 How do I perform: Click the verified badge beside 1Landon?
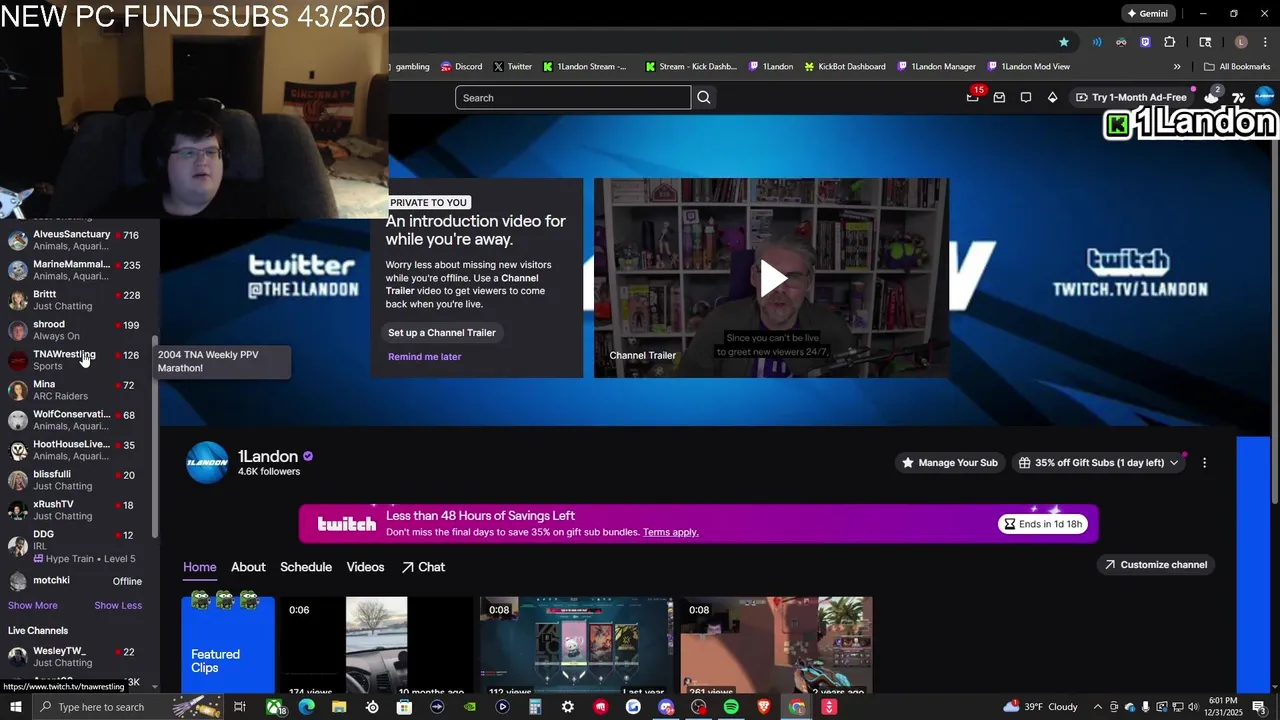pos(308,456)
